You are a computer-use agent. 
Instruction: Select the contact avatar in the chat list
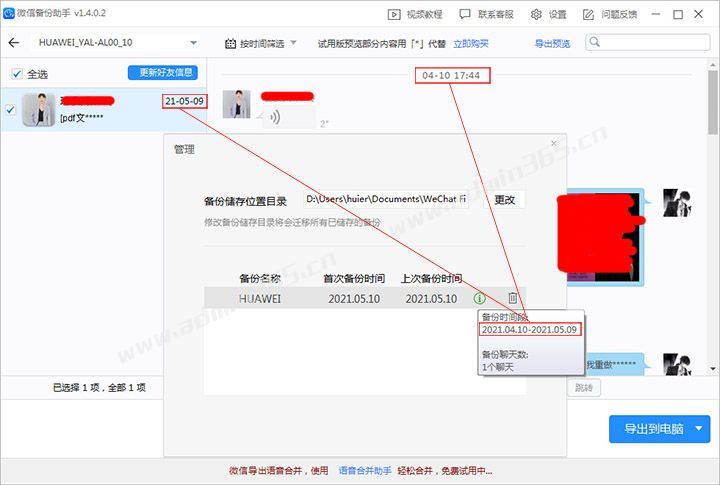click(39, 110)
